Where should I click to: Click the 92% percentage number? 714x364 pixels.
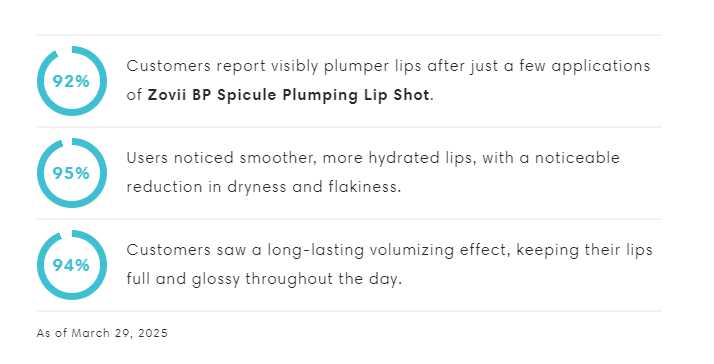71,82
